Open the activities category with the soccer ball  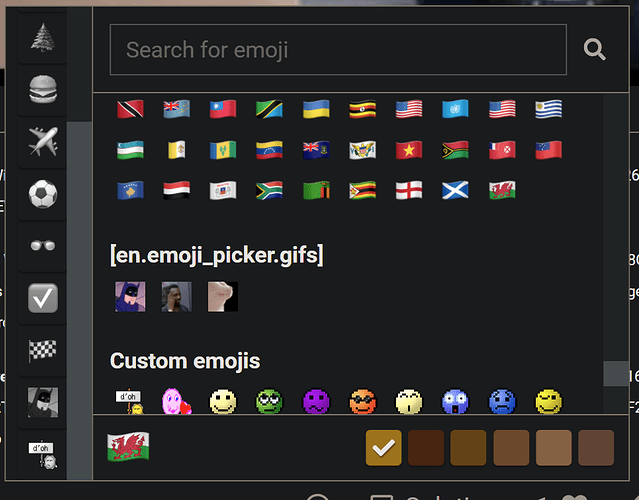42,194
